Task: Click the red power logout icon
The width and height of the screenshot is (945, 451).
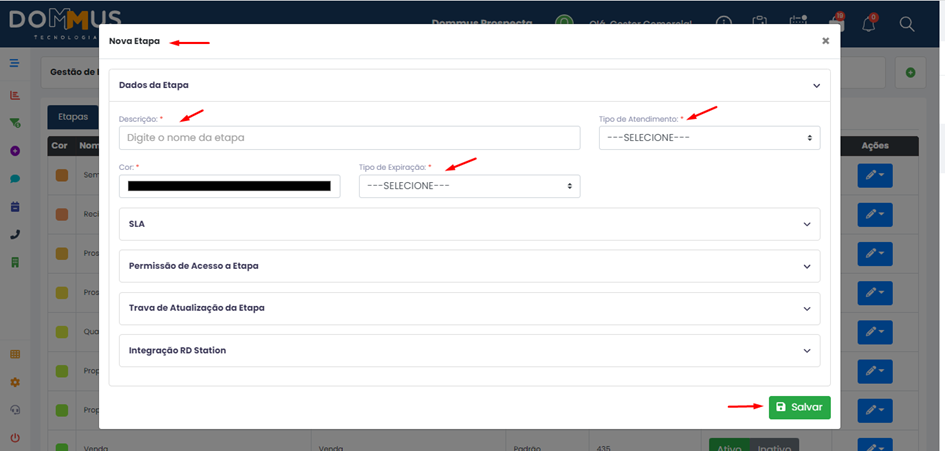Action: coord(15,438)
